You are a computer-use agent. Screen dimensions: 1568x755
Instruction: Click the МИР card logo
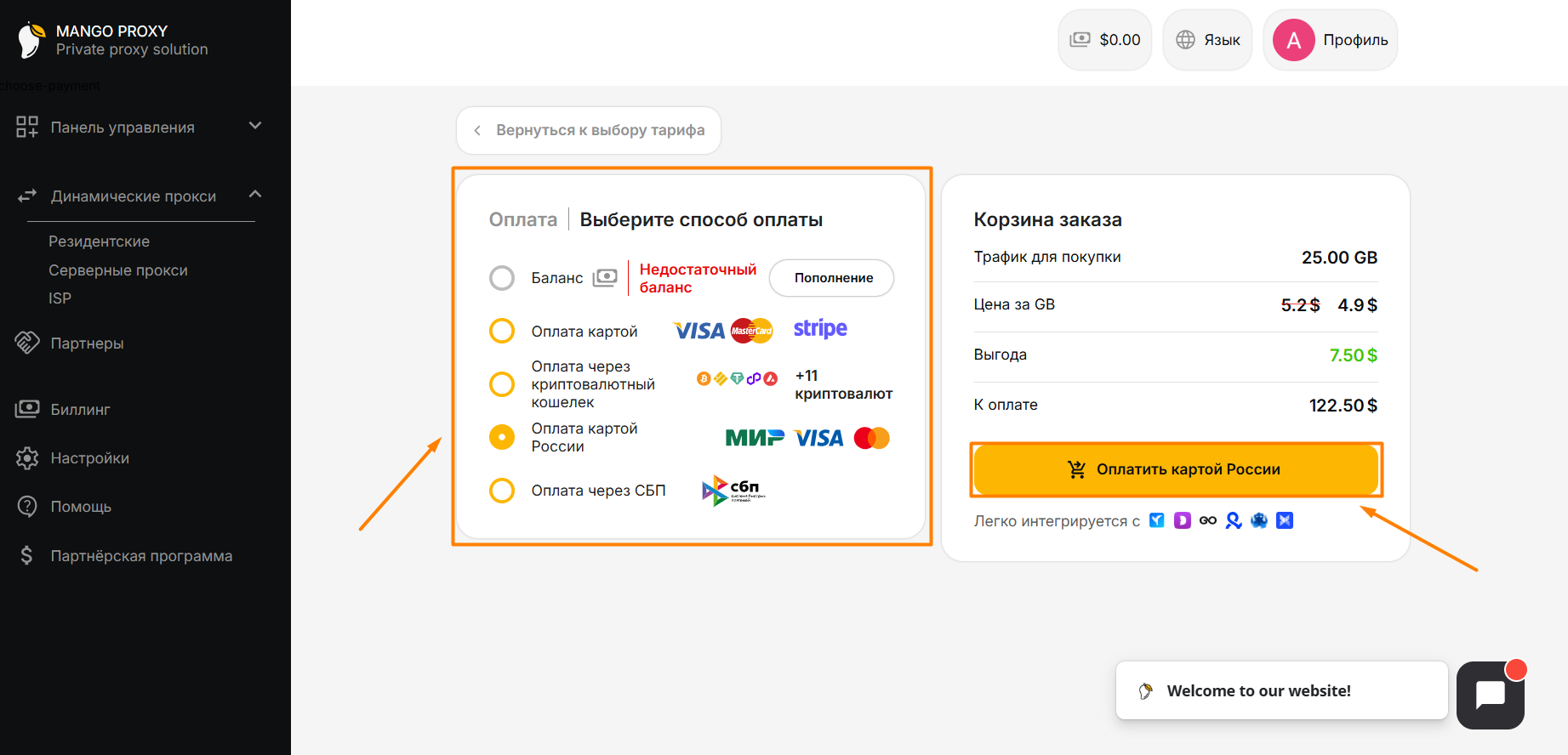[x=755, y=438]
